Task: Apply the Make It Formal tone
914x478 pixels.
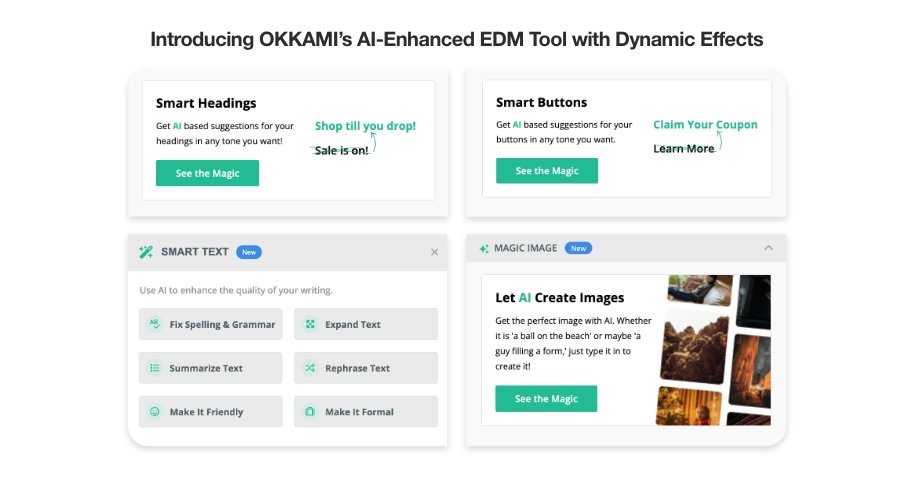Action: (x=366, y=412)
